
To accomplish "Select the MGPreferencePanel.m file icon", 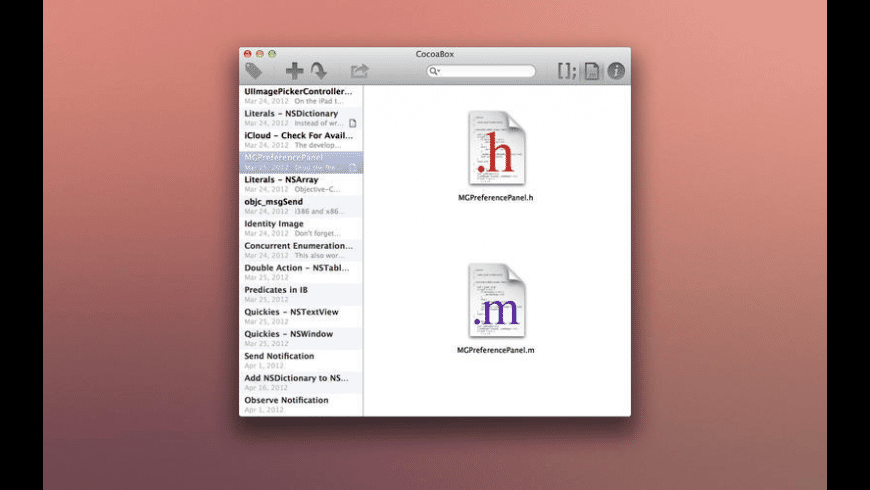I will (497, 300).
